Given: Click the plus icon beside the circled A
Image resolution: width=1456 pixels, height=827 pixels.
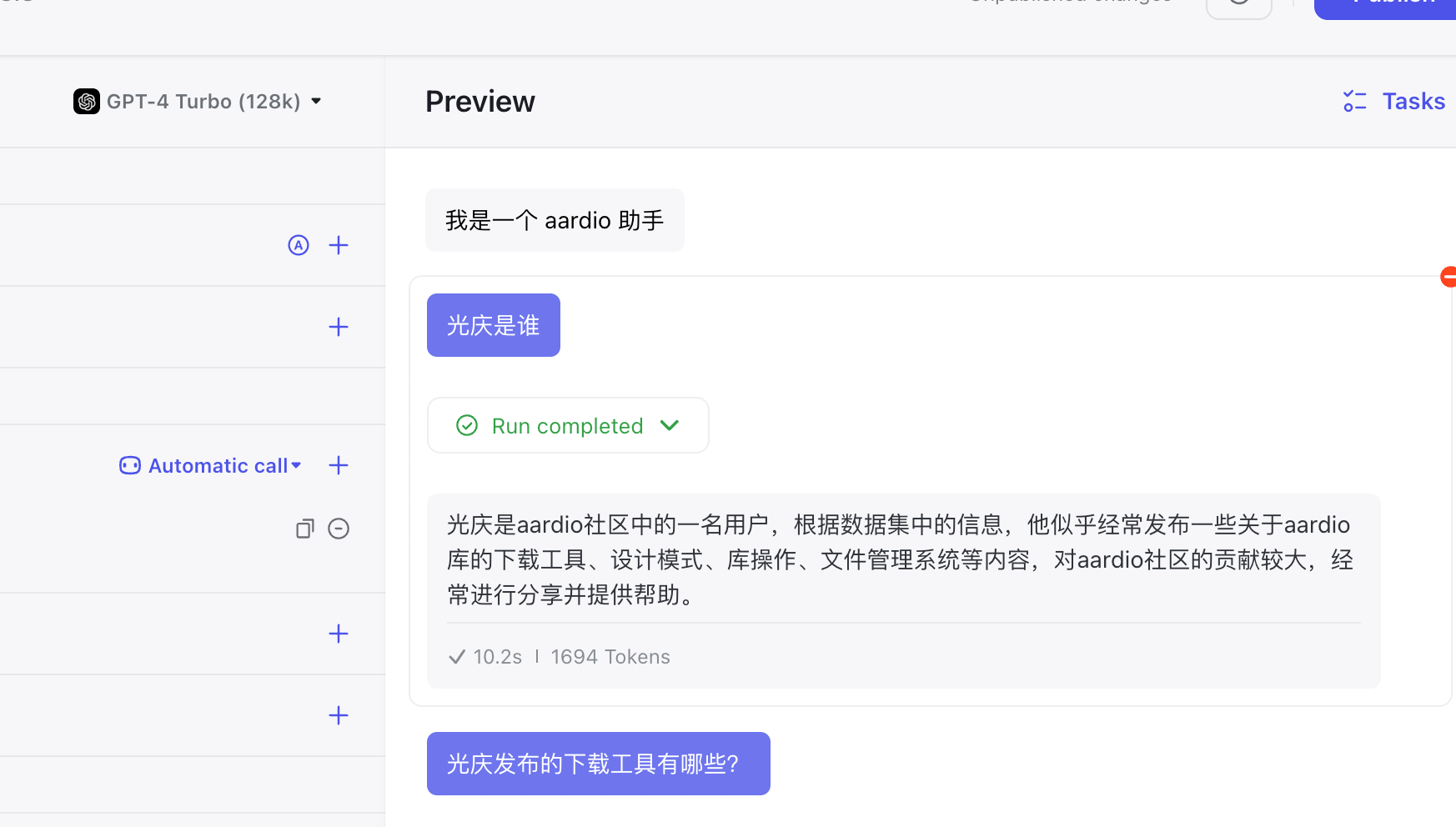Looking at the screenshot, I should [x=339, y=245].
